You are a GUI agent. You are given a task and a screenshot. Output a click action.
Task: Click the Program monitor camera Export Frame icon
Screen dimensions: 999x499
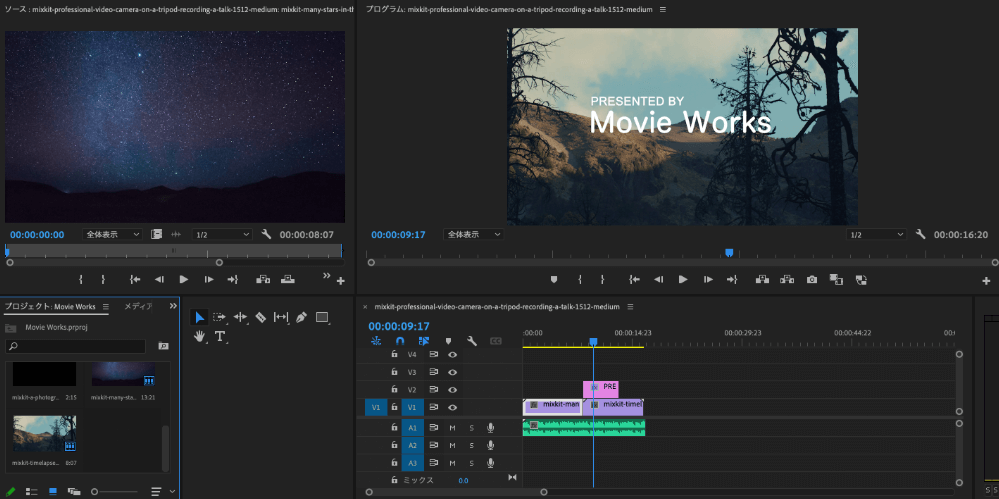pyautogui.click(x=812, y=279)
